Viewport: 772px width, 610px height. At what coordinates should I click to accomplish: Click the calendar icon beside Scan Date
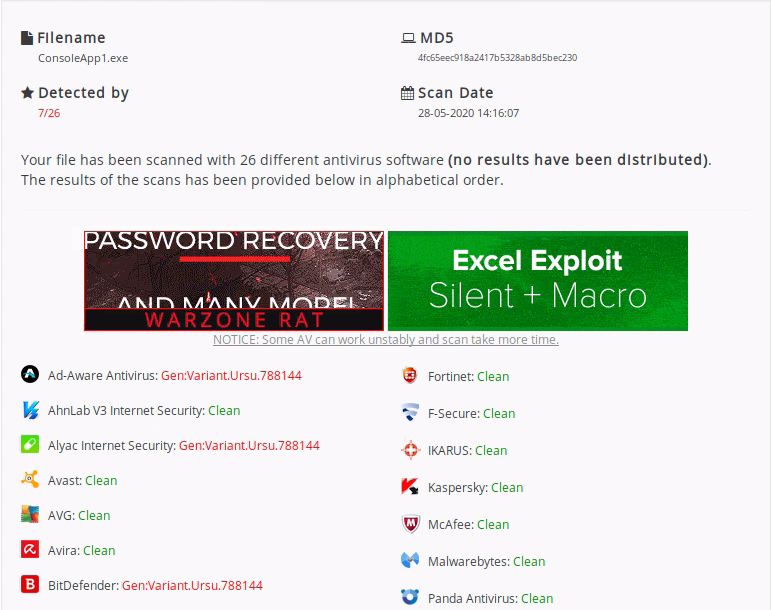408,93
